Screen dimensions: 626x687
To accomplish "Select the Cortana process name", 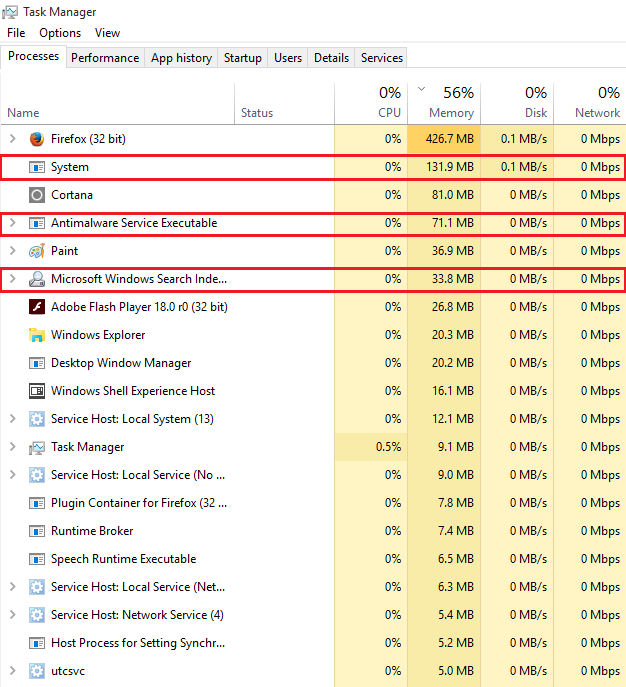I will 72,195.
